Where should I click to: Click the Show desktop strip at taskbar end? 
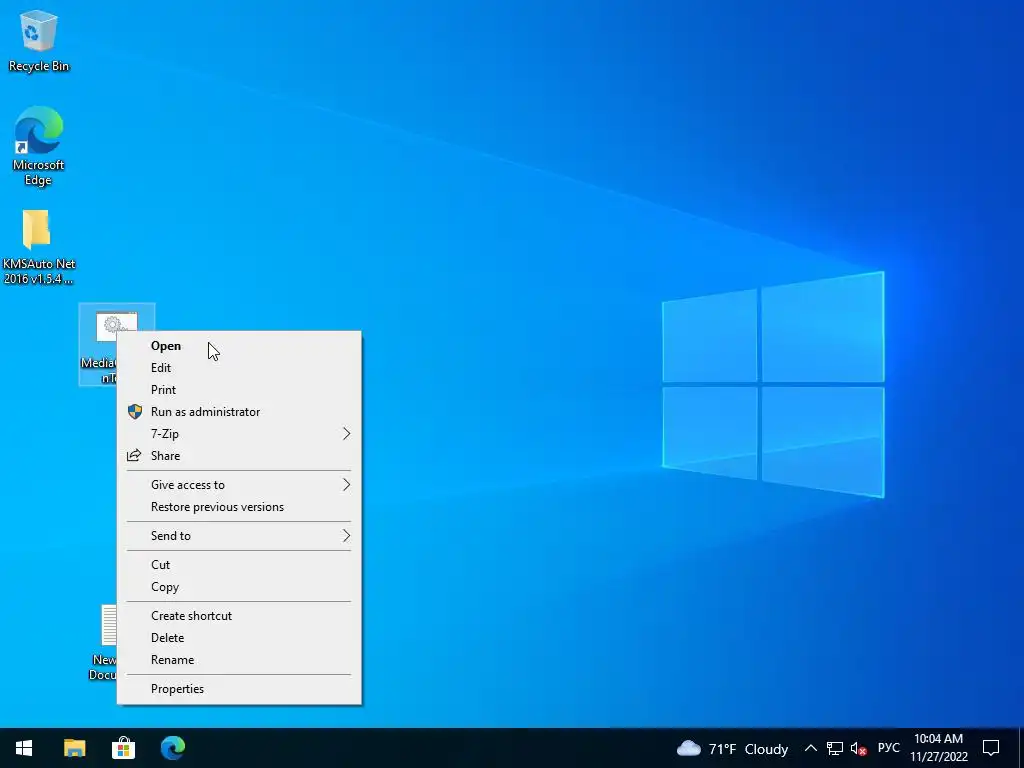(x=1021, y=748)
